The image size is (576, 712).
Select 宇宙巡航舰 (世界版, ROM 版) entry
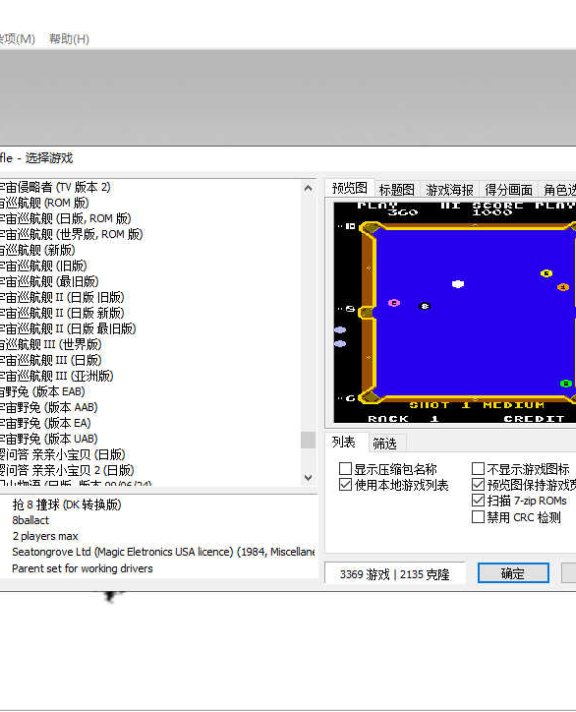71,234
